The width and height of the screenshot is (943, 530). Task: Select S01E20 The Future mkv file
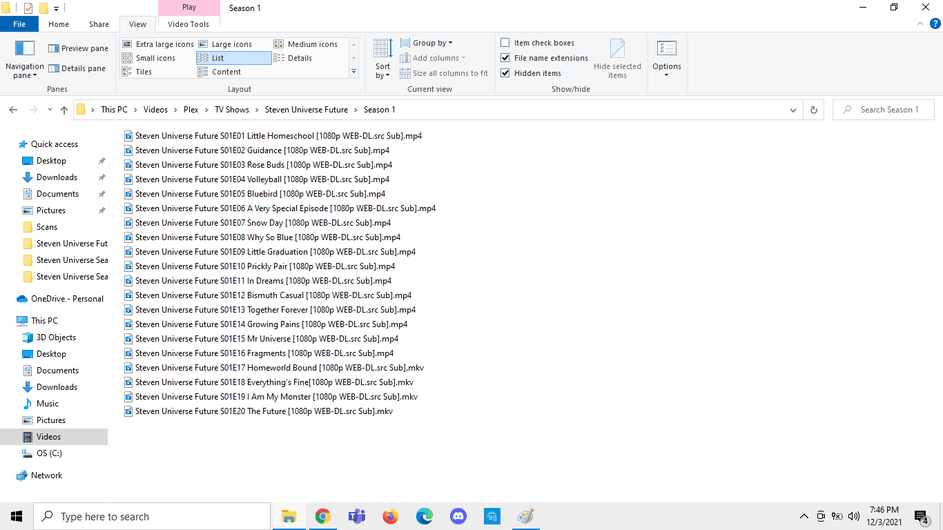point(258,411)
